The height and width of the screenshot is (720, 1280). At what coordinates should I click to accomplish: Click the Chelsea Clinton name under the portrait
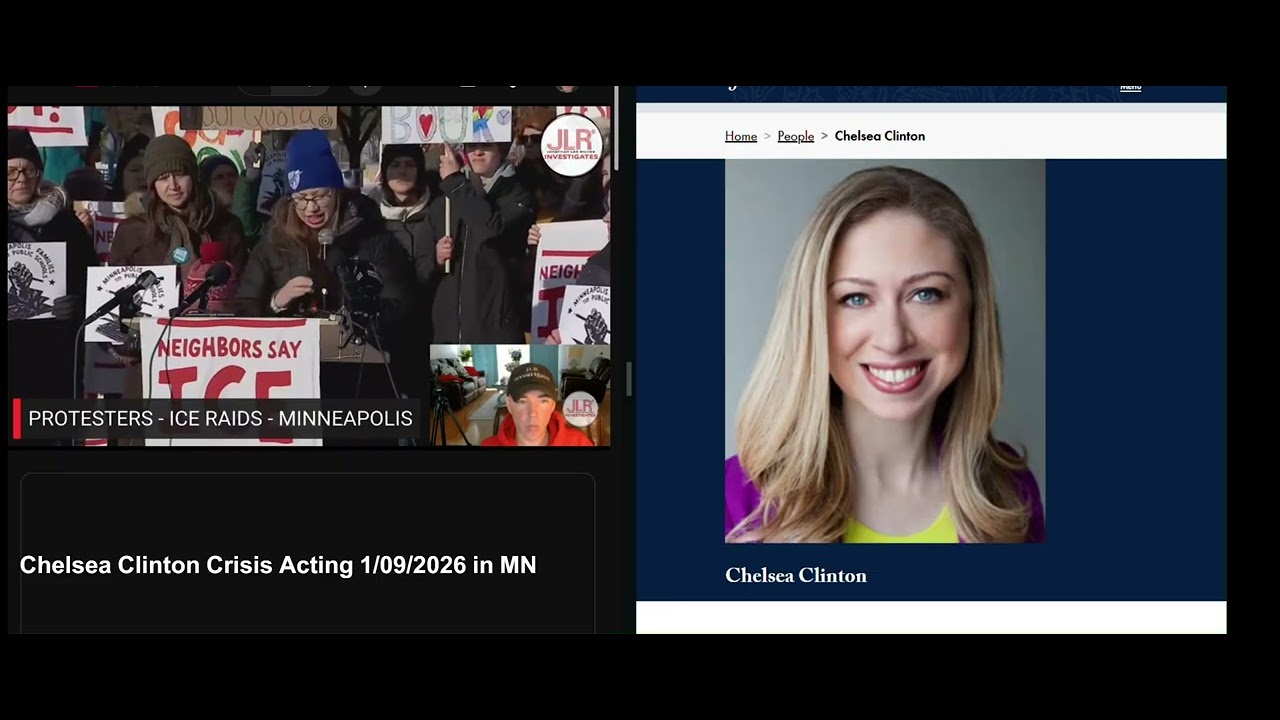796,575
